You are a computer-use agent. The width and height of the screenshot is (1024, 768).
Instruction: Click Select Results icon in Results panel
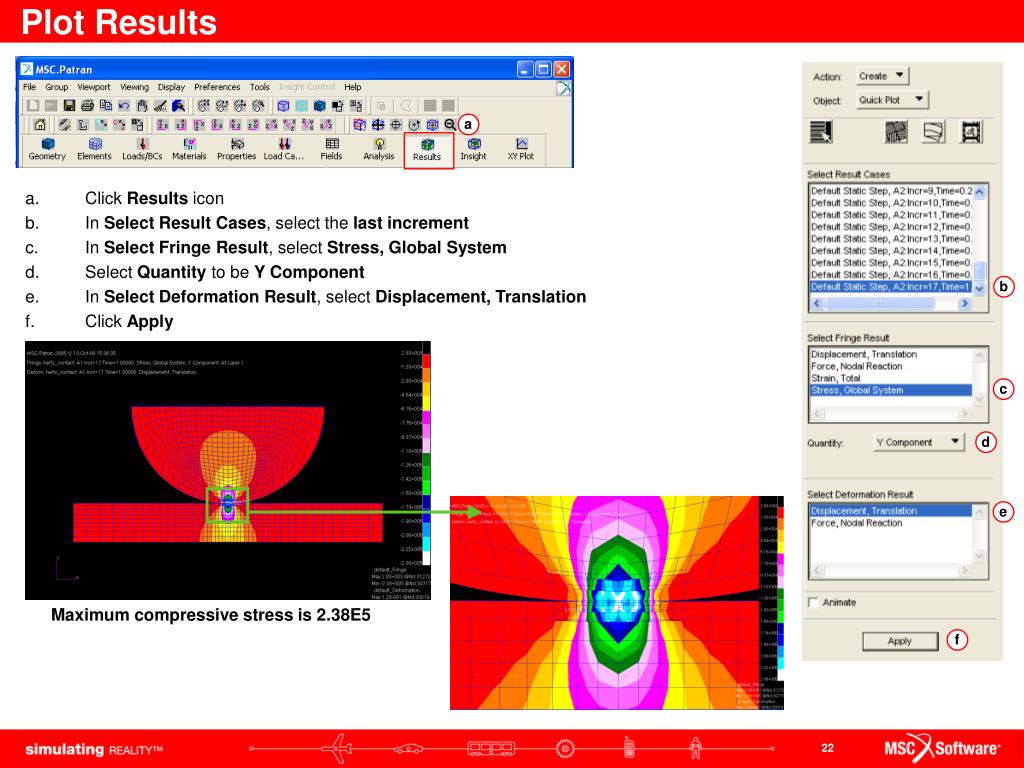coord(821,132)
